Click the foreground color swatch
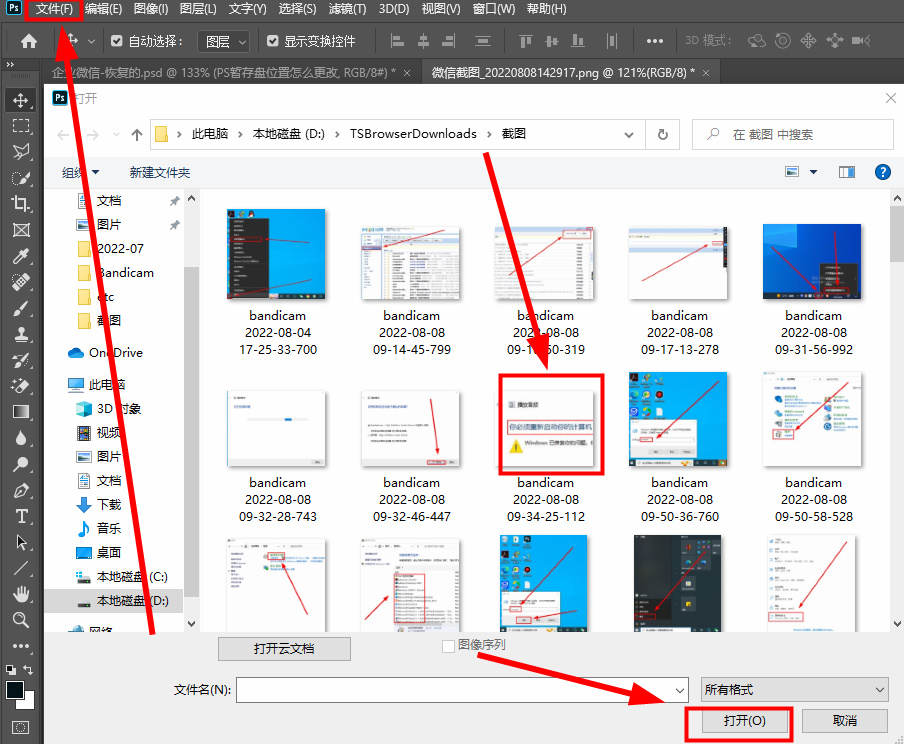This screenshot has width=904, height=744. [x=15, y=691]
